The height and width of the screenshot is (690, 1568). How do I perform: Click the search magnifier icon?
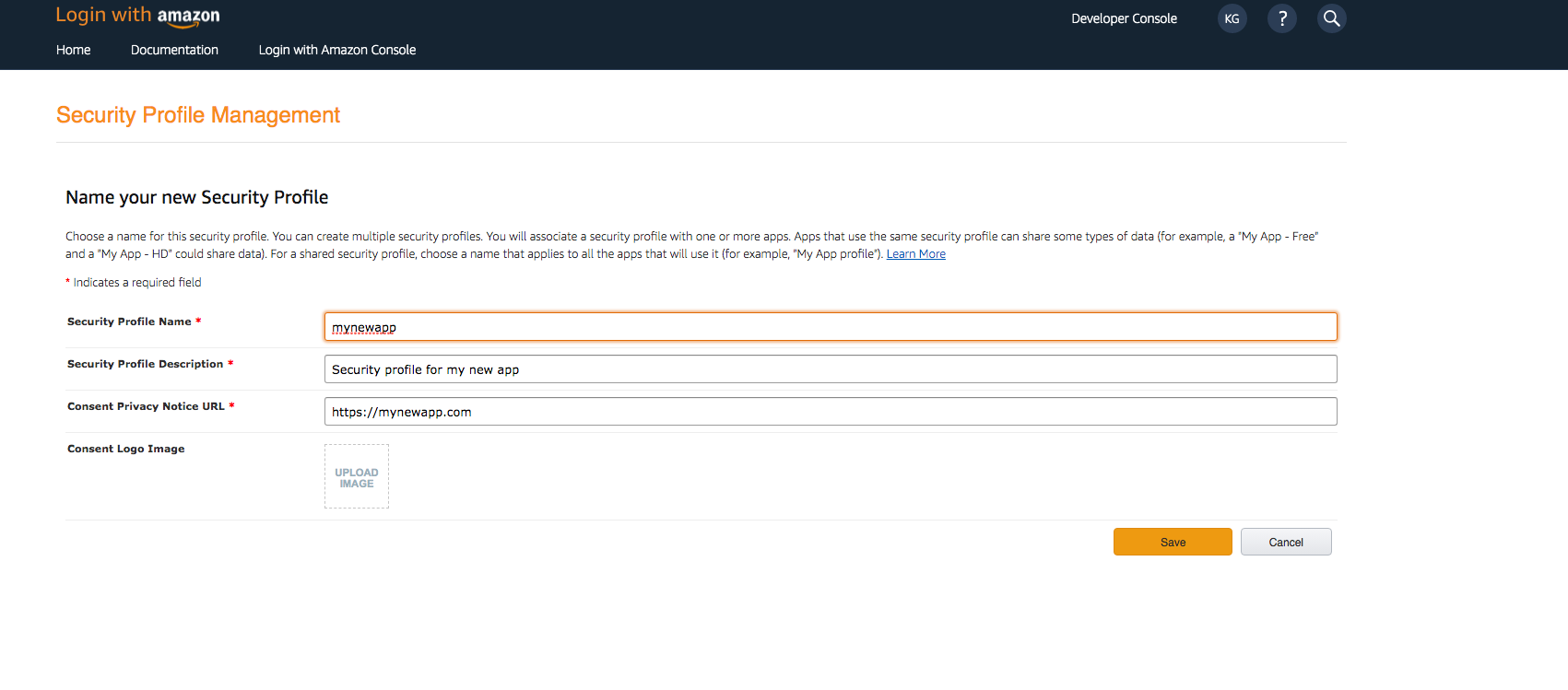point(1331,18)
